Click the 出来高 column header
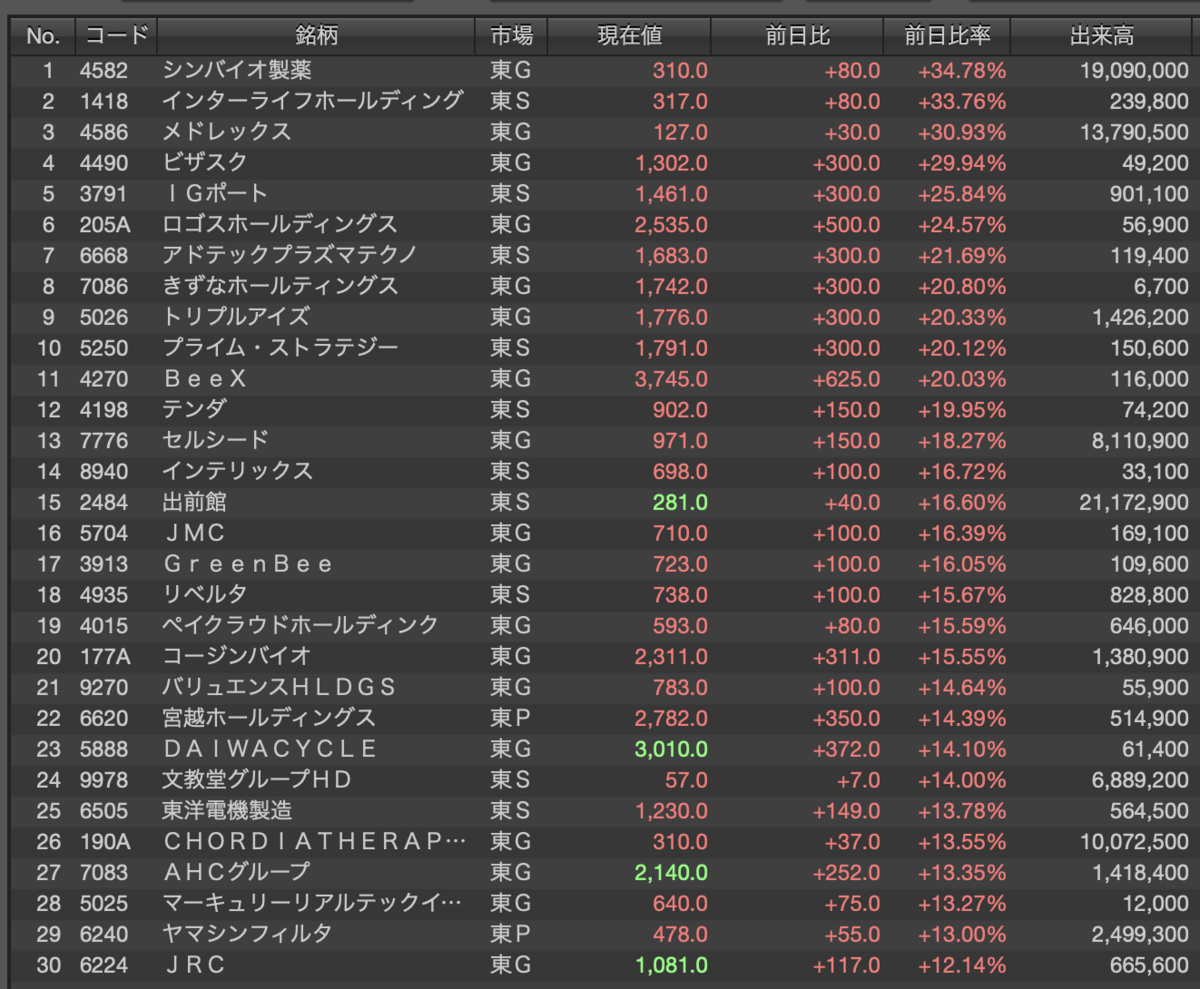1200x989 pixels. [x=1102, y=37]
